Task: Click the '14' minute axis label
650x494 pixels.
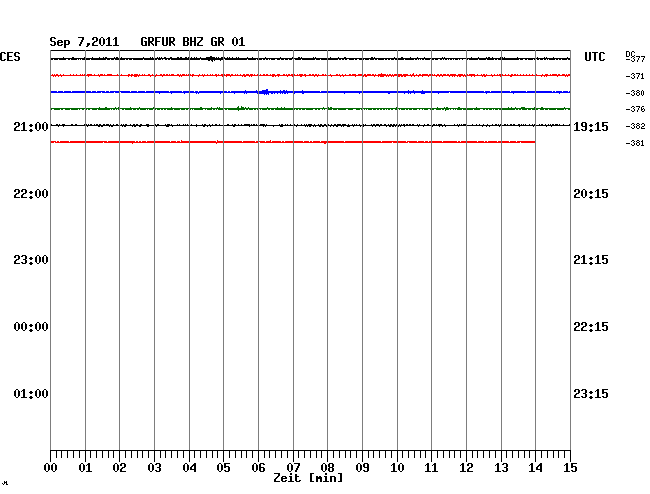Action: point(535,468)
